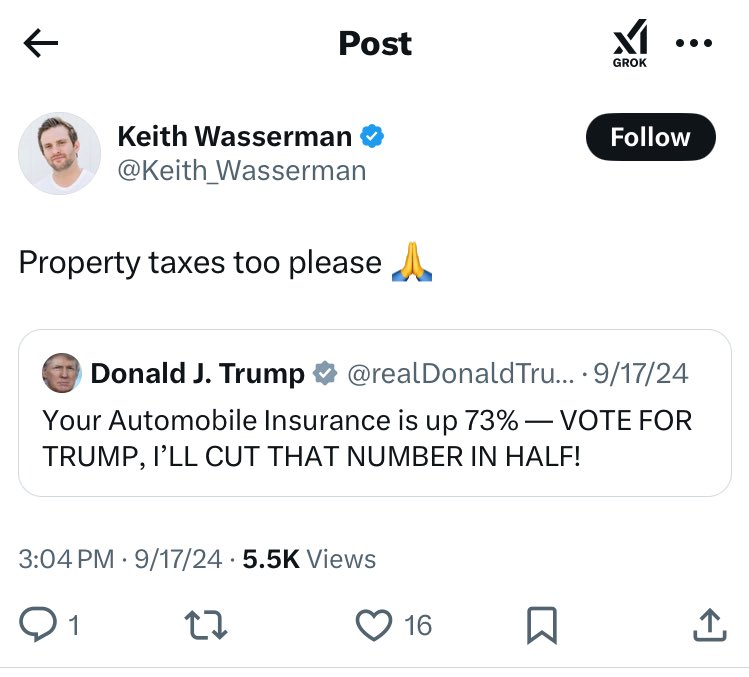Bookmark this post

click(541, 626)
